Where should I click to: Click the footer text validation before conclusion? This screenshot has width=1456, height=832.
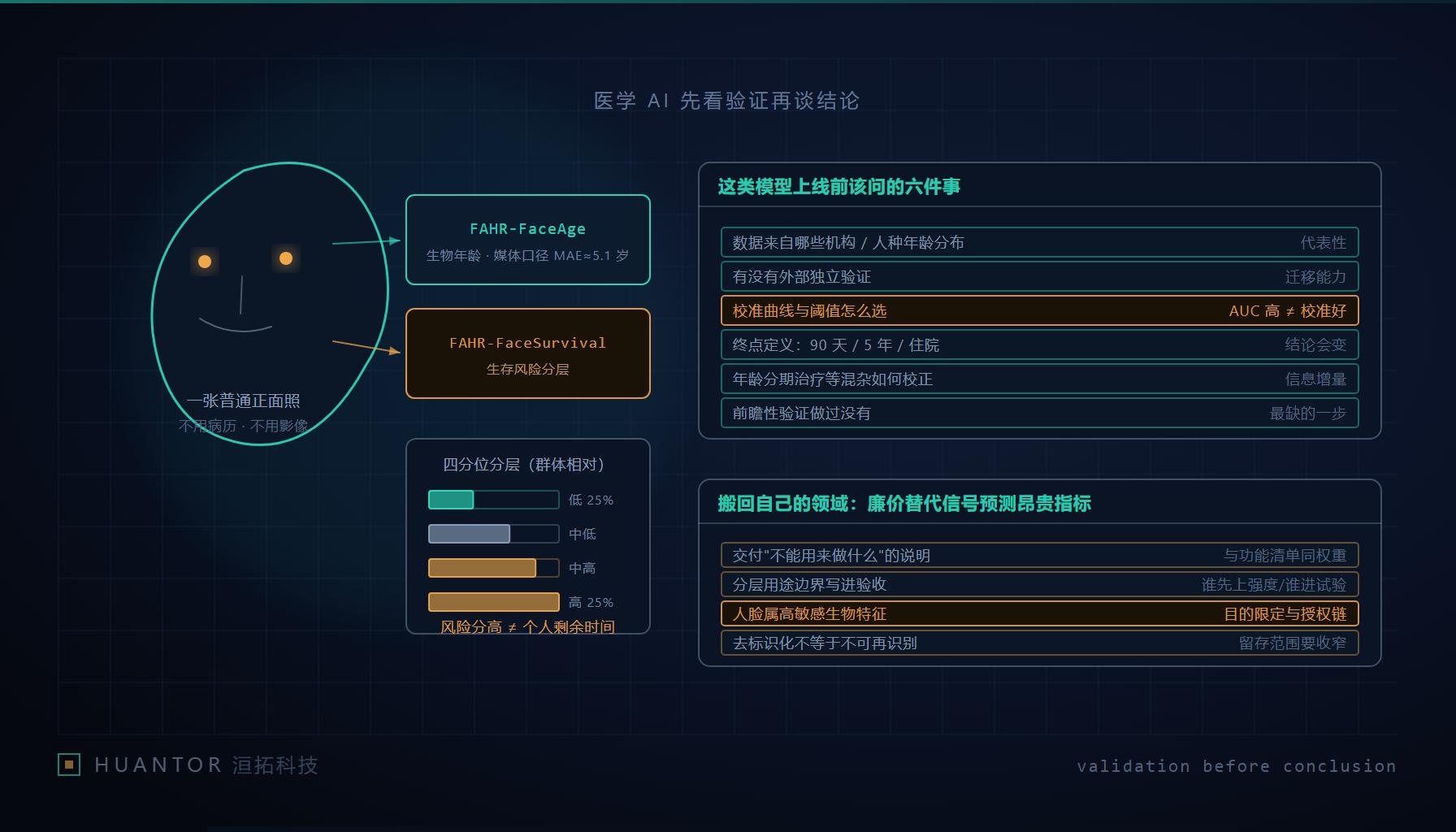1237,766
